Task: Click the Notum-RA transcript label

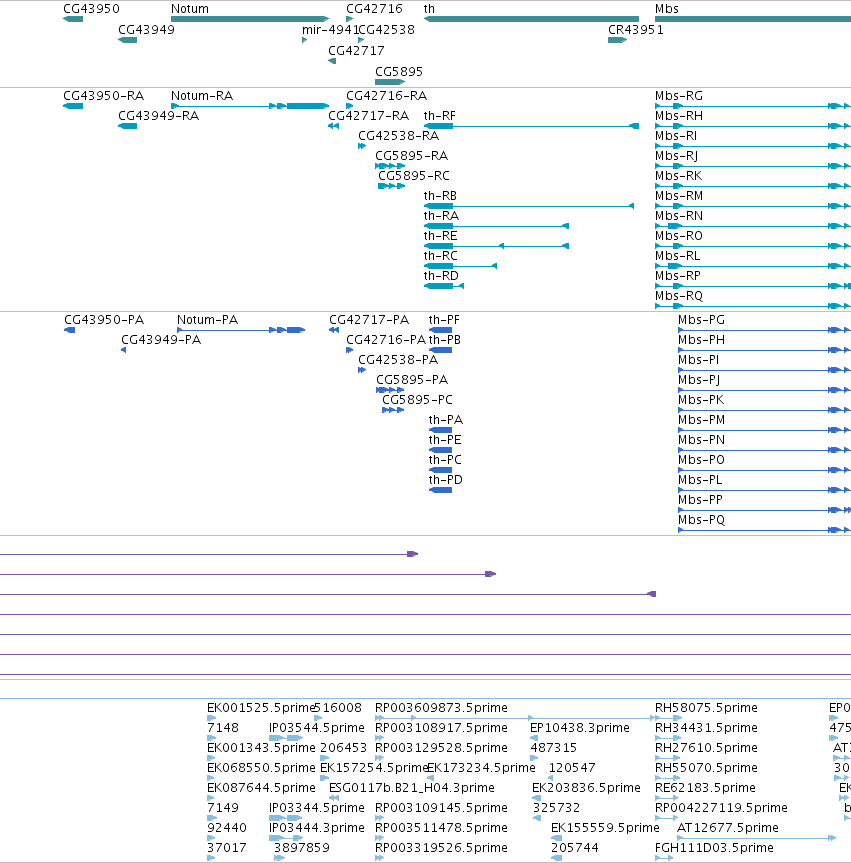Action: (202, 96)
